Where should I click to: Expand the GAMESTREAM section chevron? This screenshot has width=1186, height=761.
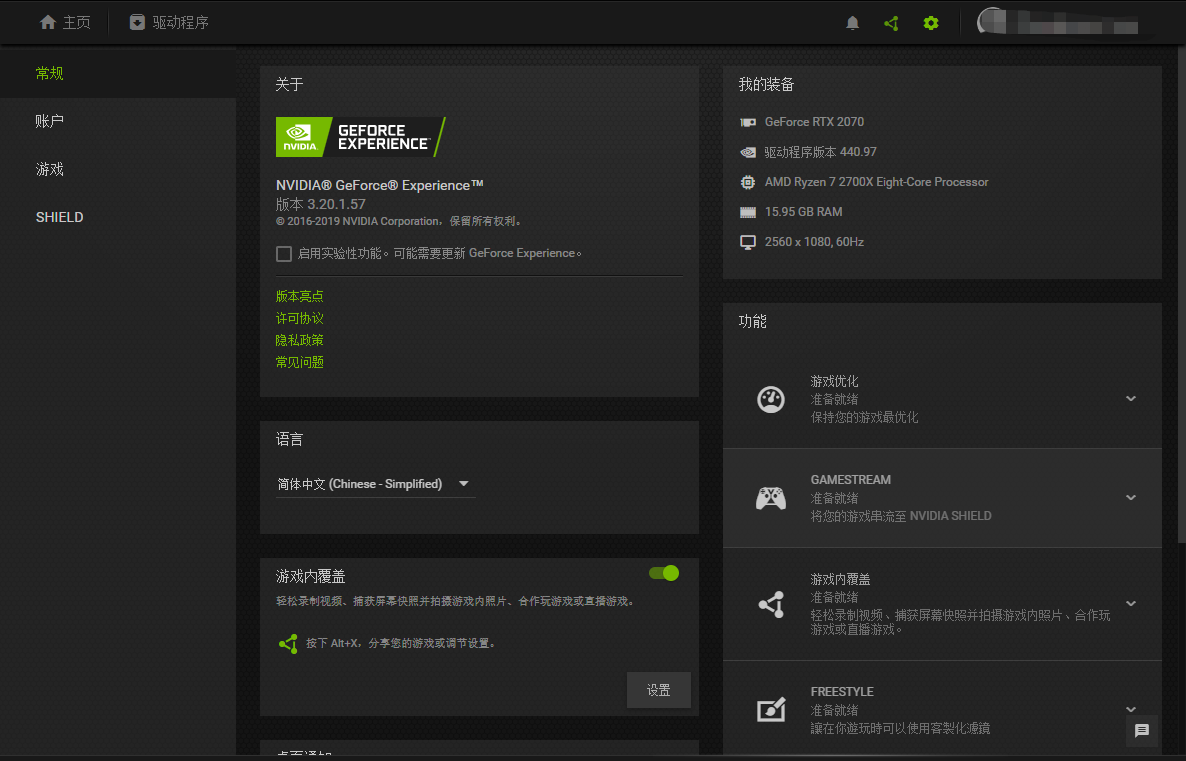tap(1130, 497)
